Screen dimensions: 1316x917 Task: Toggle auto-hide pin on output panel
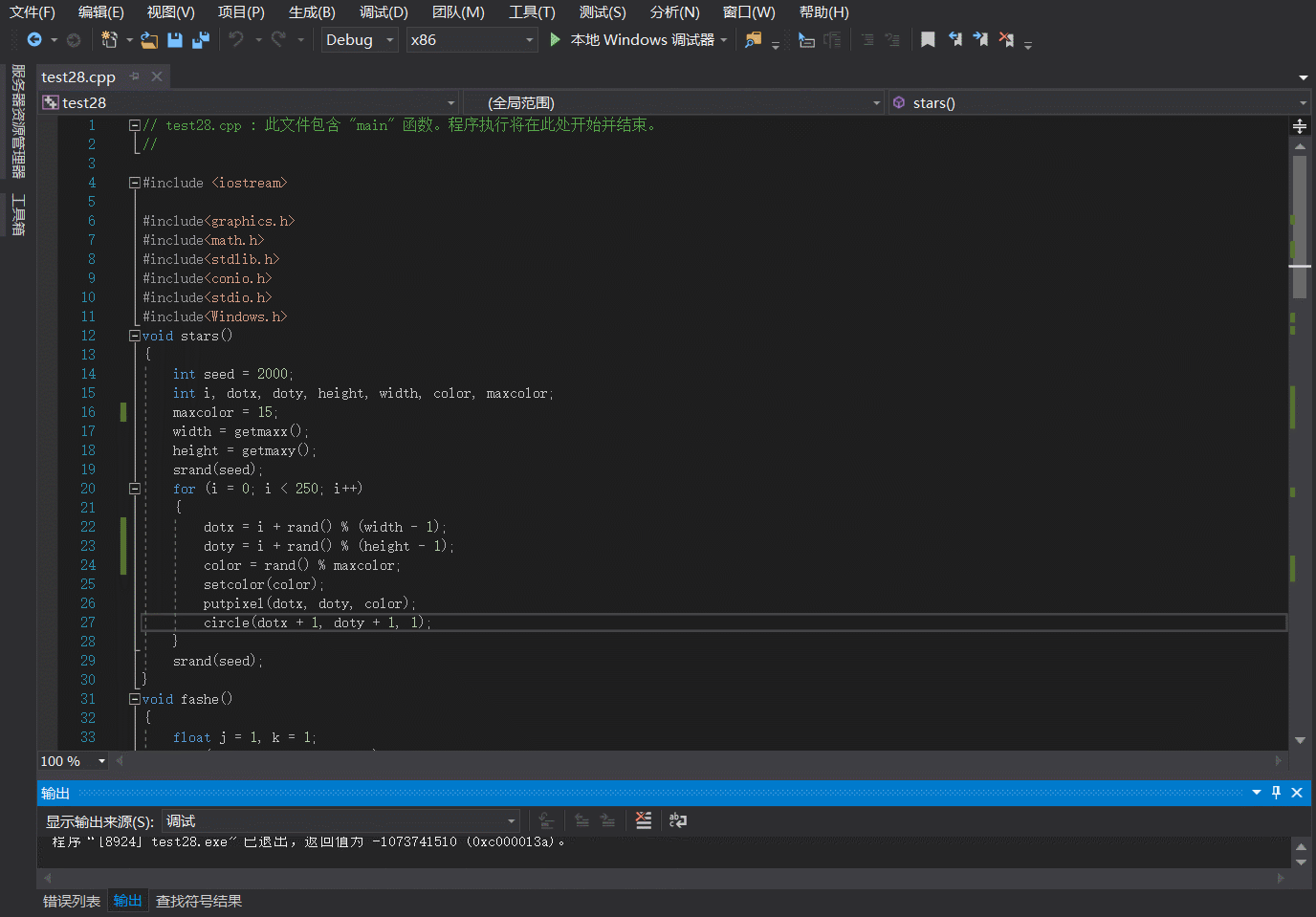coord(1276,793)
